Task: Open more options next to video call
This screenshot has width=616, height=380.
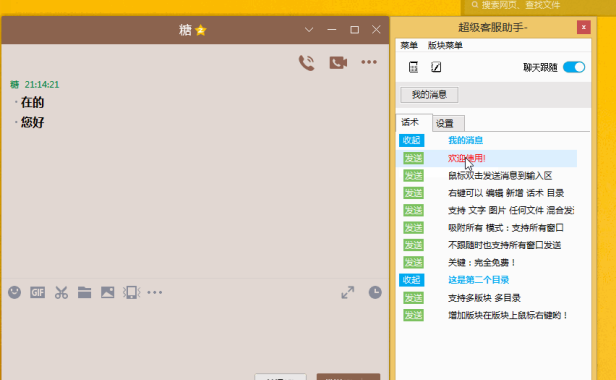Action: coord(369,62)
